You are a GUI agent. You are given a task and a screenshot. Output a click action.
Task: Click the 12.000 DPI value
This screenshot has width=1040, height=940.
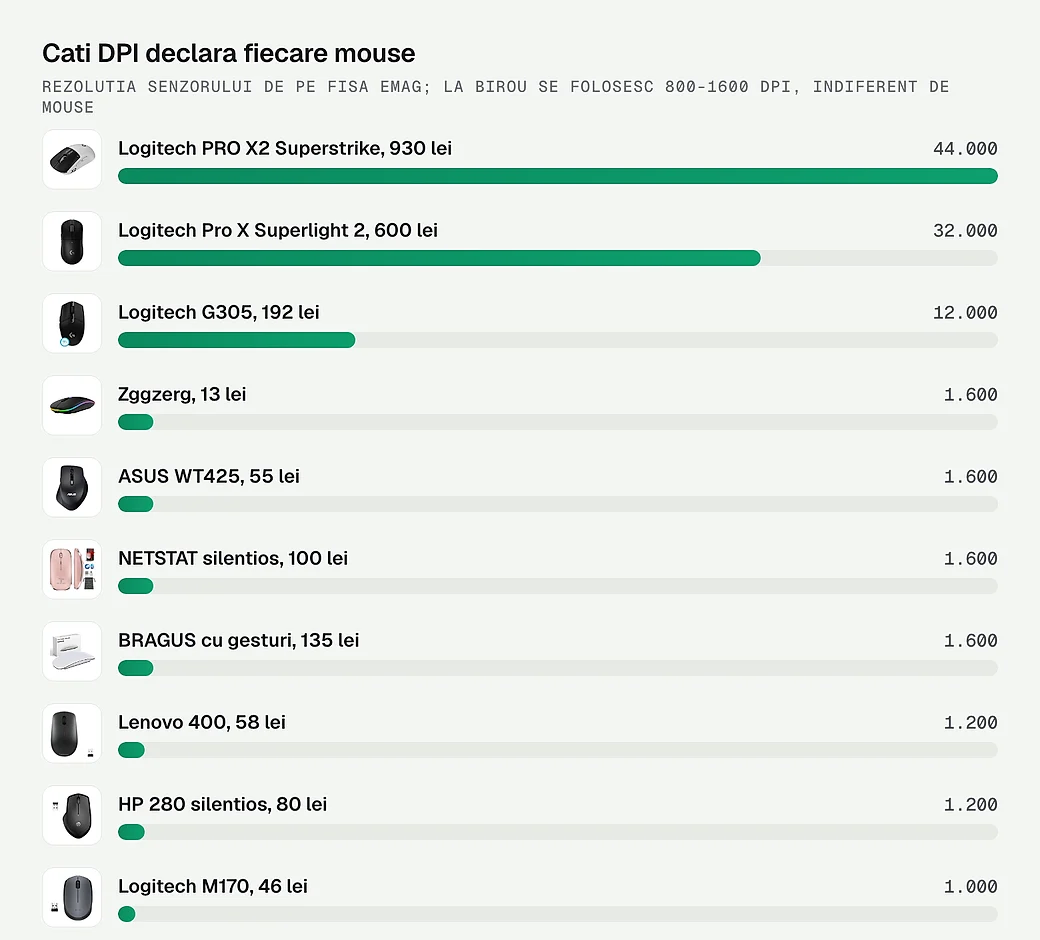965,312
